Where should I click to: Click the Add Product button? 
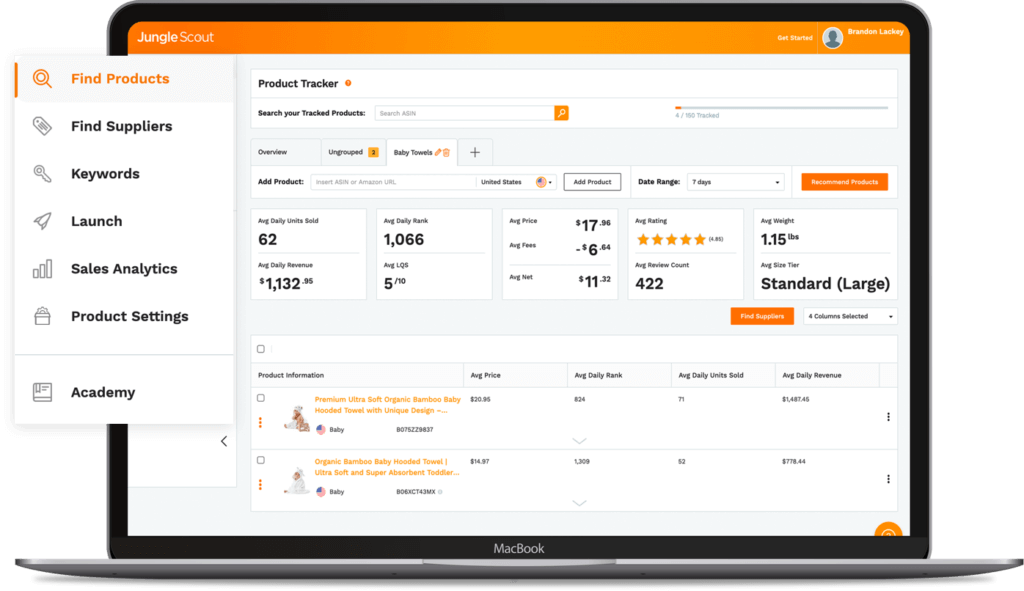click(x=592, y=182)
